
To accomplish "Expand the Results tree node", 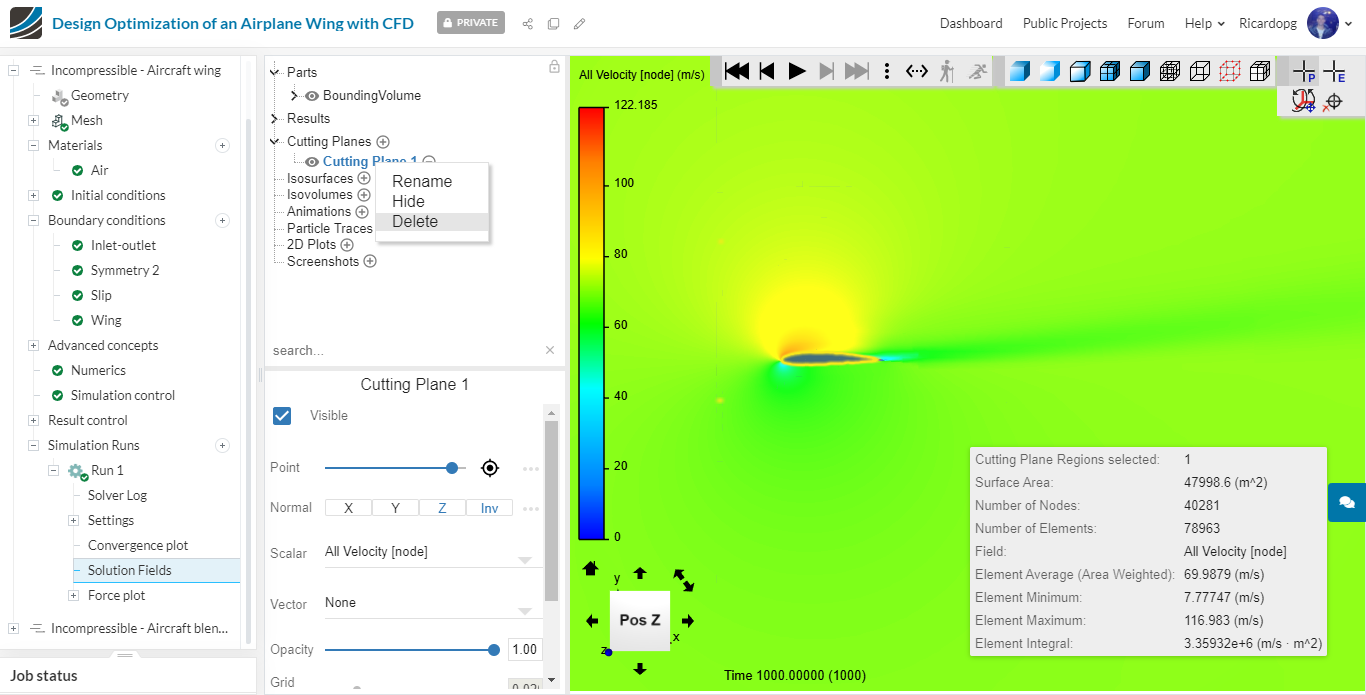I will pos(275,118).
